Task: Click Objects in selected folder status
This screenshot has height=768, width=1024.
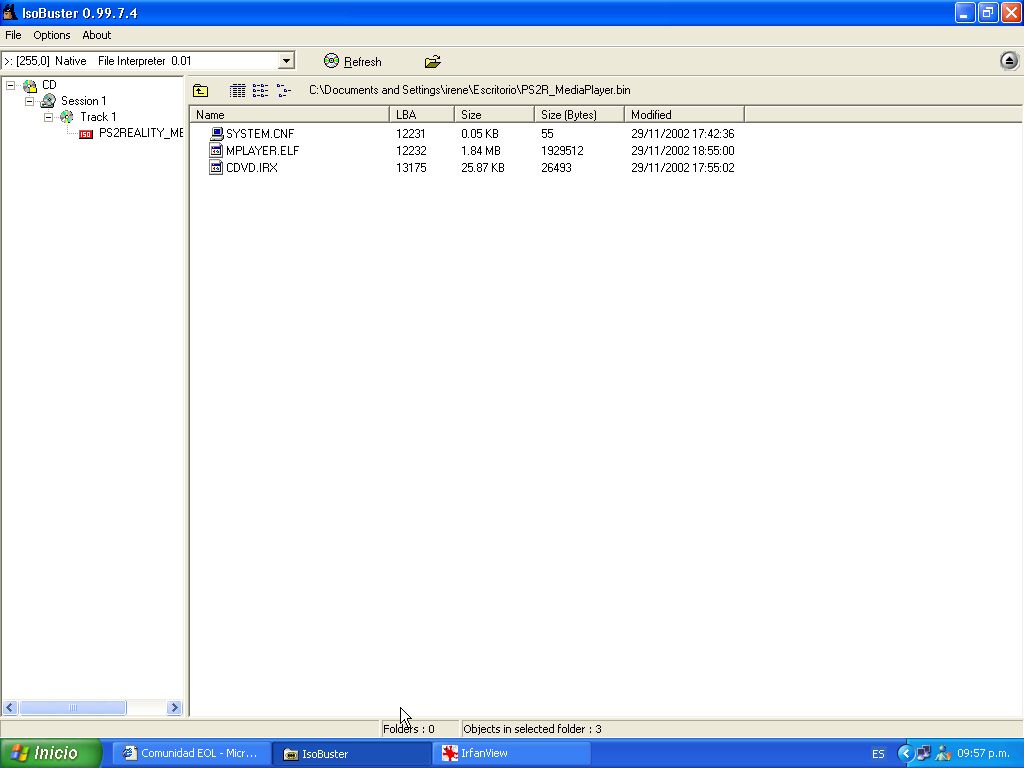Action: pyautogui.click(x=532, y=729)
